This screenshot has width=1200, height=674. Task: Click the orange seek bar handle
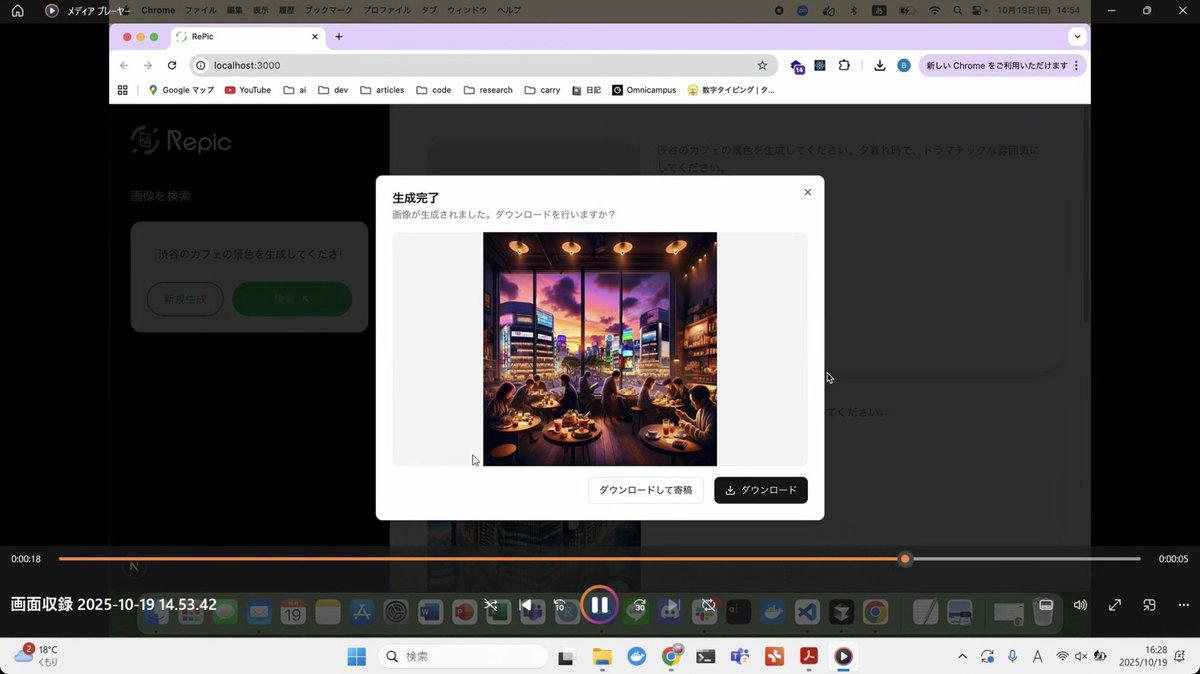[x=905, y=559]
